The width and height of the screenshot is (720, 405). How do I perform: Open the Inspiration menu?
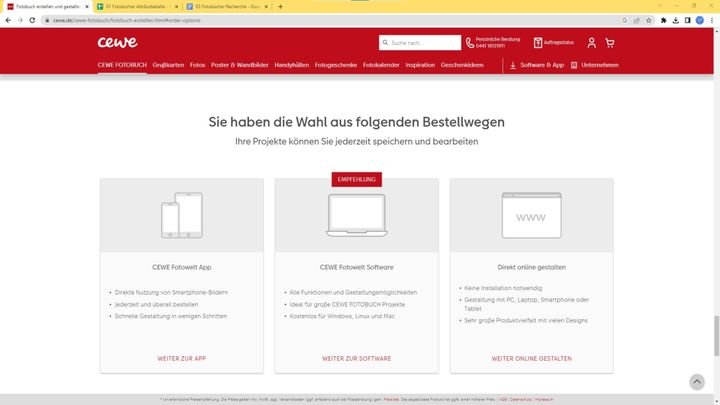coord(420,65)
